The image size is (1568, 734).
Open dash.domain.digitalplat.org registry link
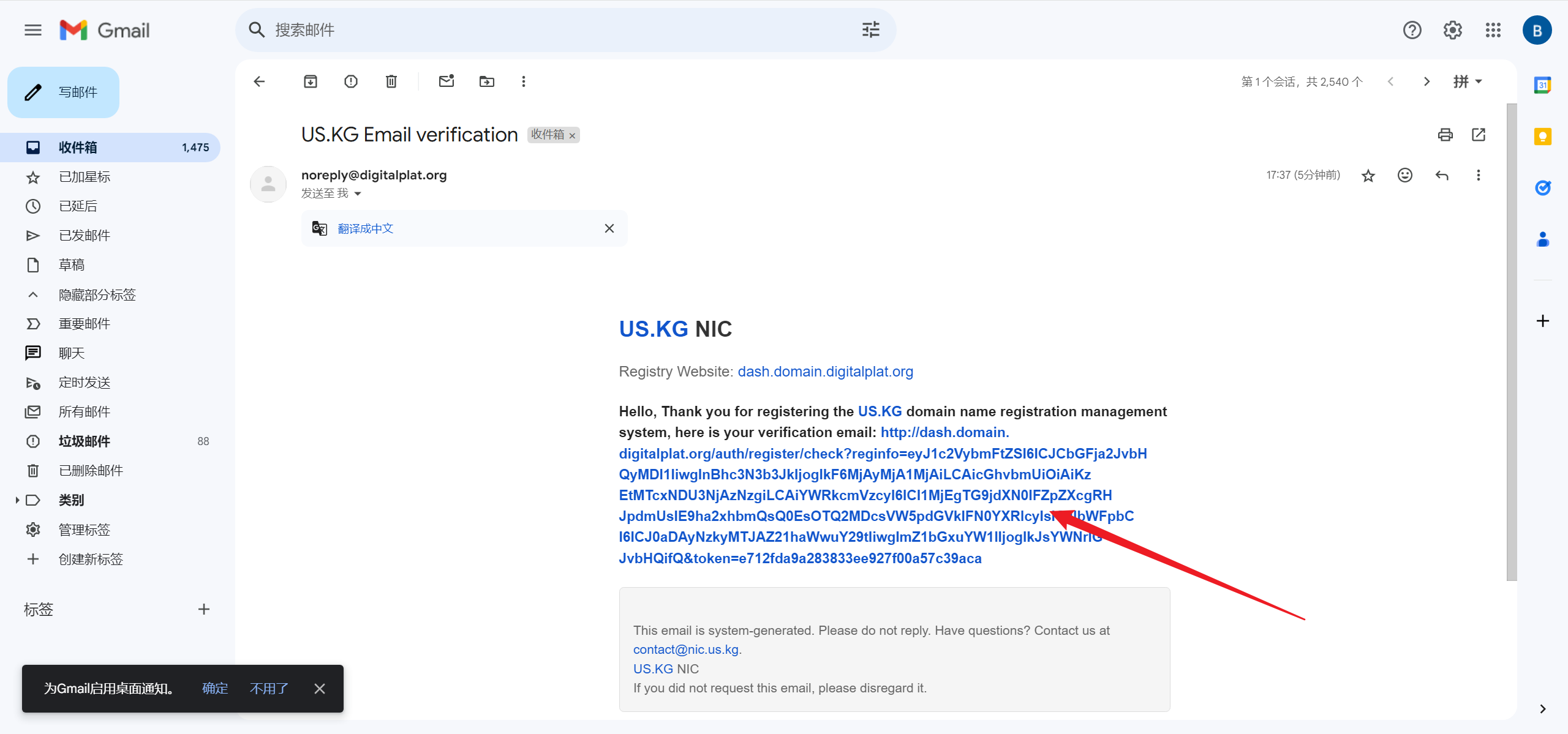click(x=825, y=372)
